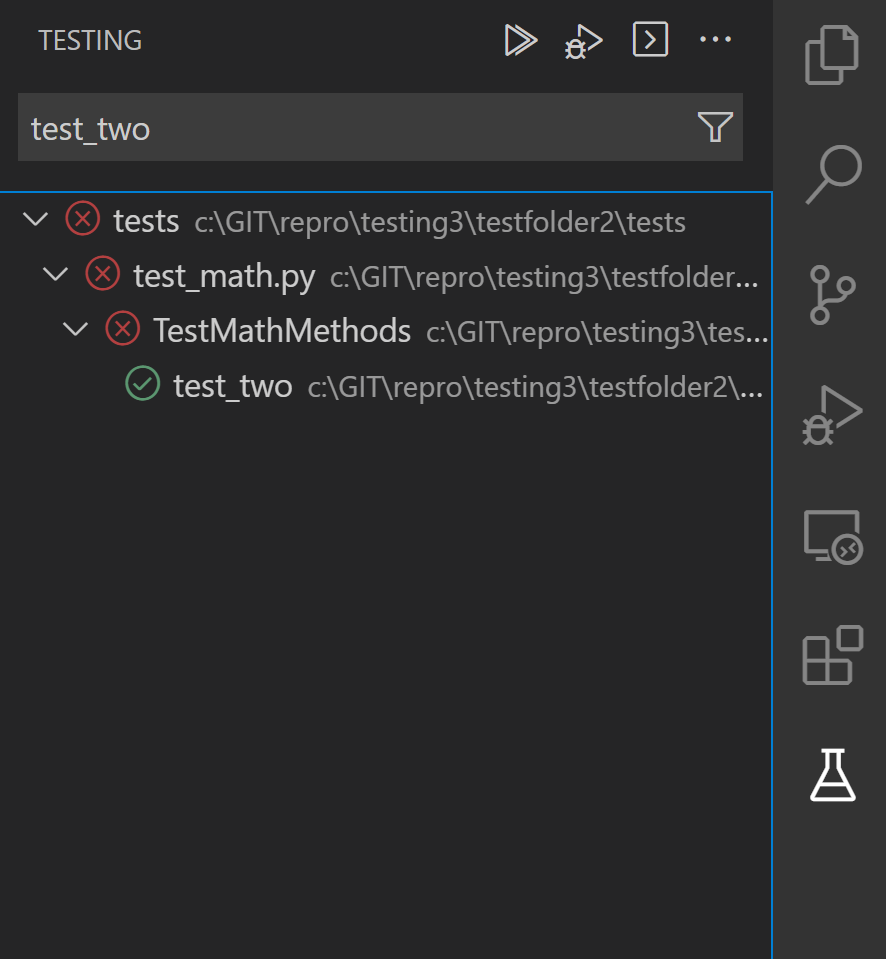Image resolution: width=886 pixels, height=959 pixels.
Task: Collapse the test_math.py node
Action: click(56, 275)
